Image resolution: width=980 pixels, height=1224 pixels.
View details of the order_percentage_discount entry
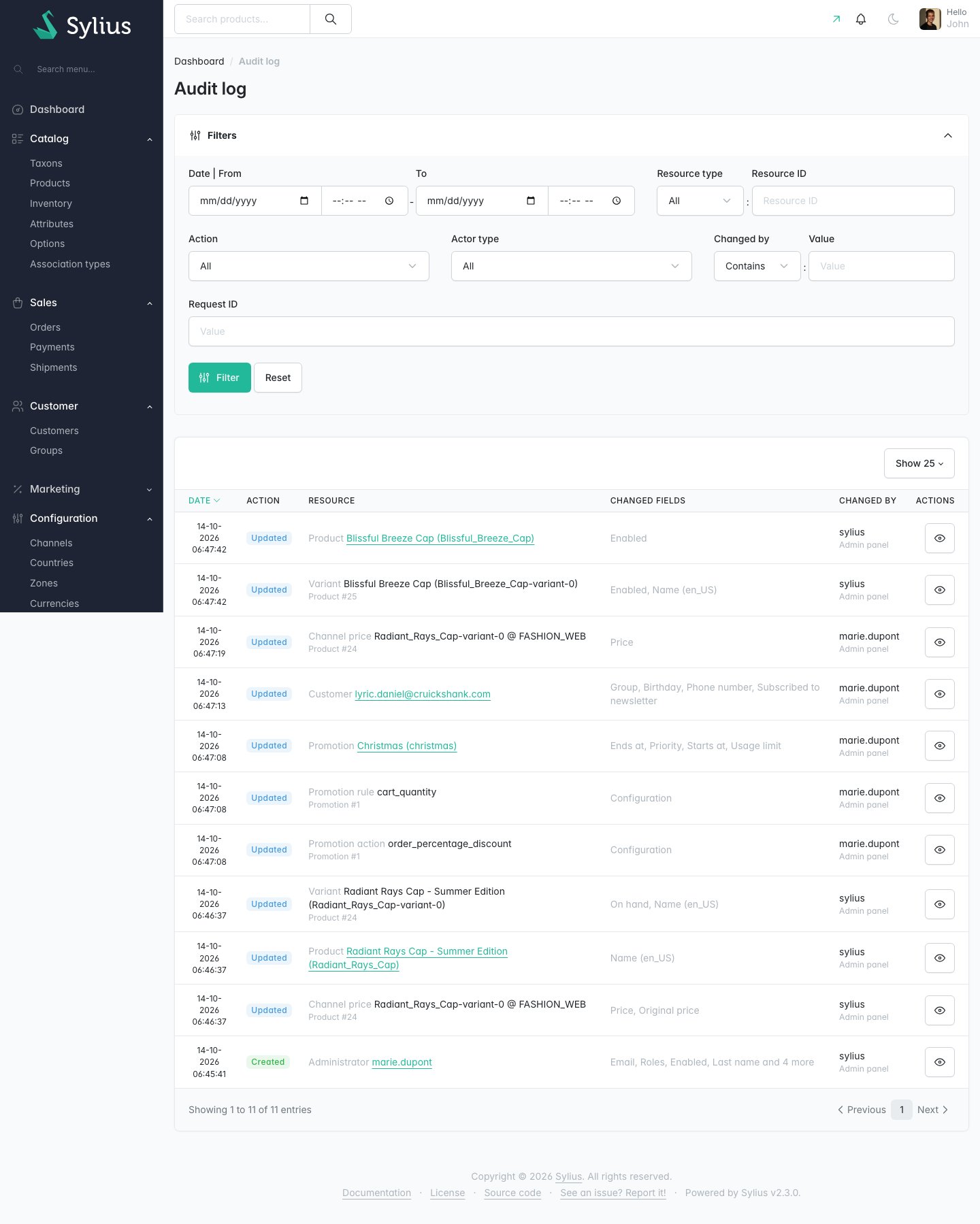939,850
